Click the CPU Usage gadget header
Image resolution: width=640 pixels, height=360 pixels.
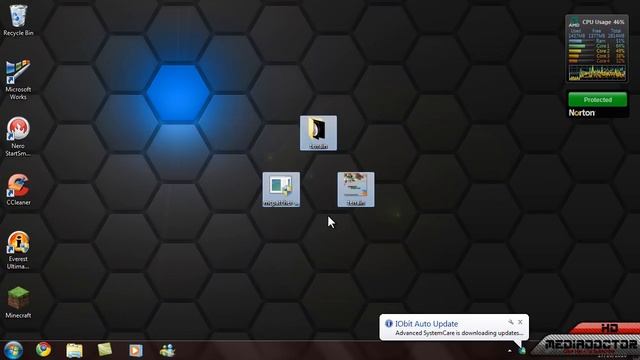(x=603, y=22)
